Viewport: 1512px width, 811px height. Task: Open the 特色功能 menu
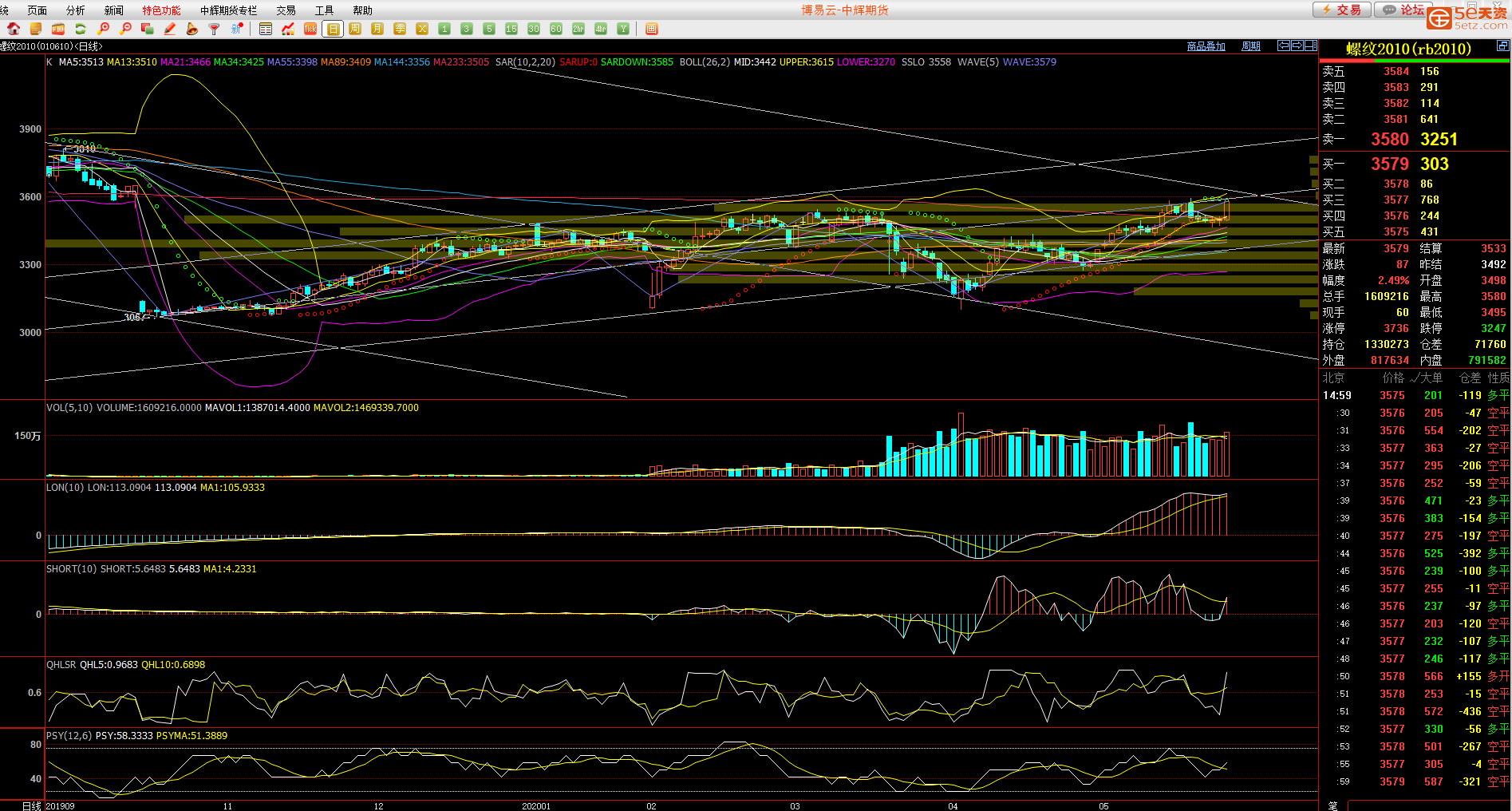click(x=161, y=10)
